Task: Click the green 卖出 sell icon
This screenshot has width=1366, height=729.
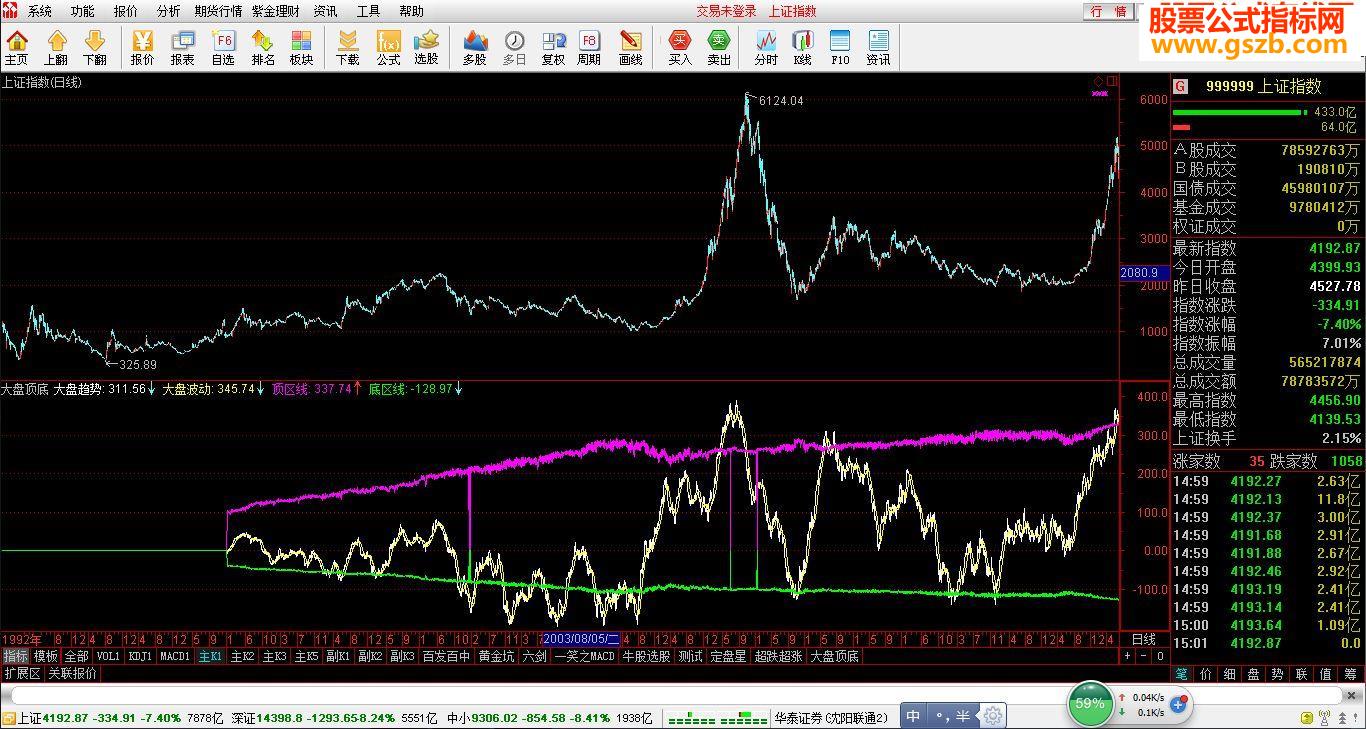Action: tap(719, 47)
